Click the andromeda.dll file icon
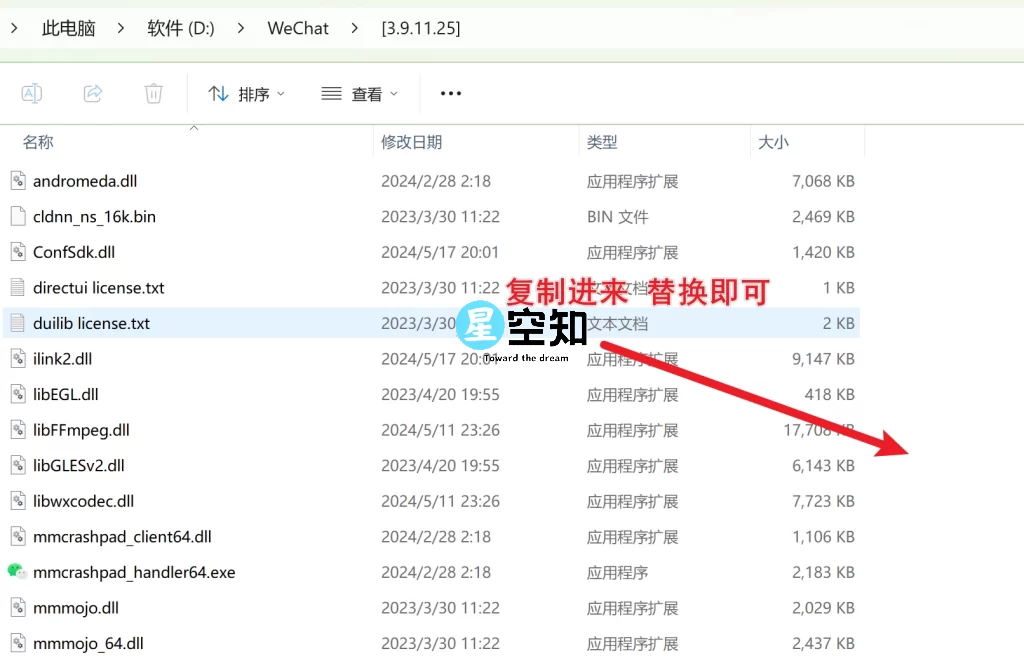 tap(17, 181)
